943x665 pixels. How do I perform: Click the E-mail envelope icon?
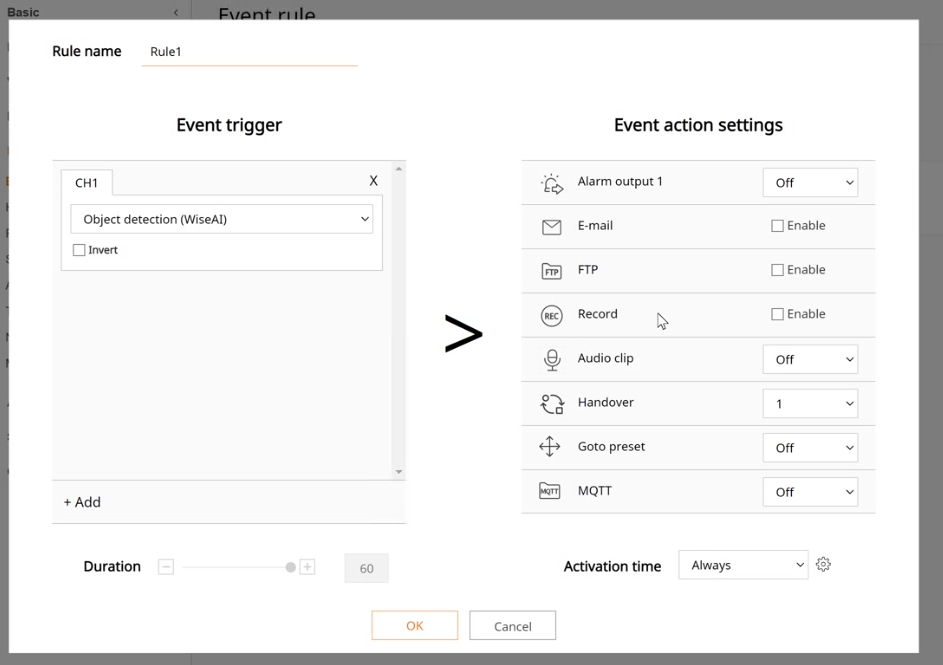[551, 227]
